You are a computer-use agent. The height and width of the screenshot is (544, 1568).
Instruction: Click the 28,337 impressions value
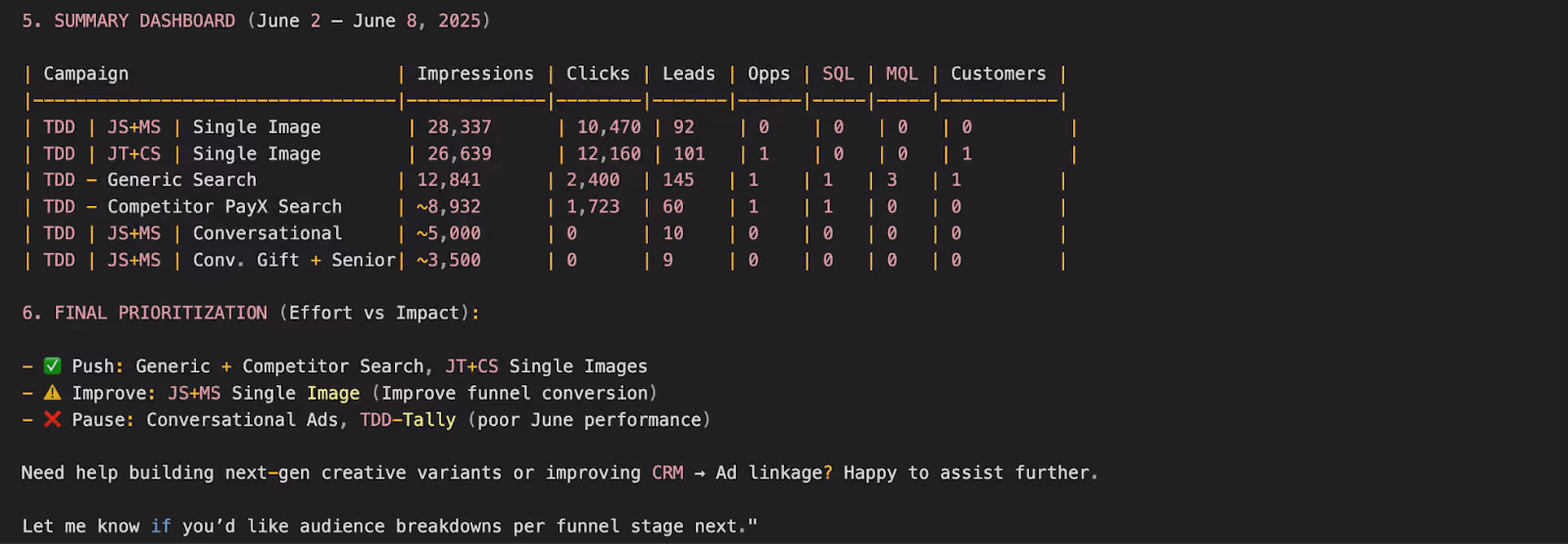tap(460, 126)
